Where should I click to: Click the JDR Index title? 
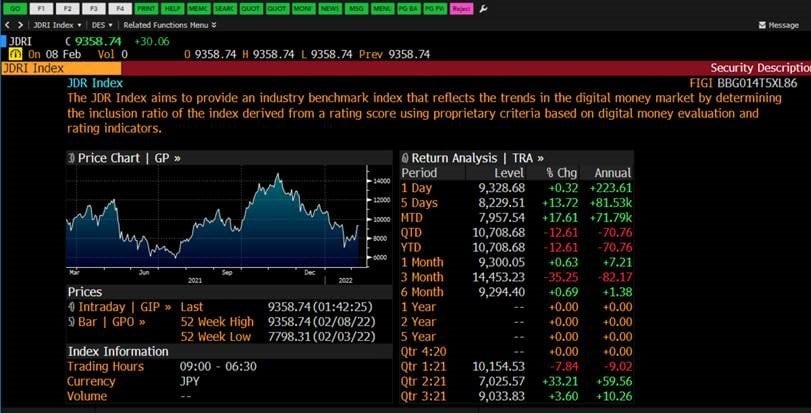[95, 83]
